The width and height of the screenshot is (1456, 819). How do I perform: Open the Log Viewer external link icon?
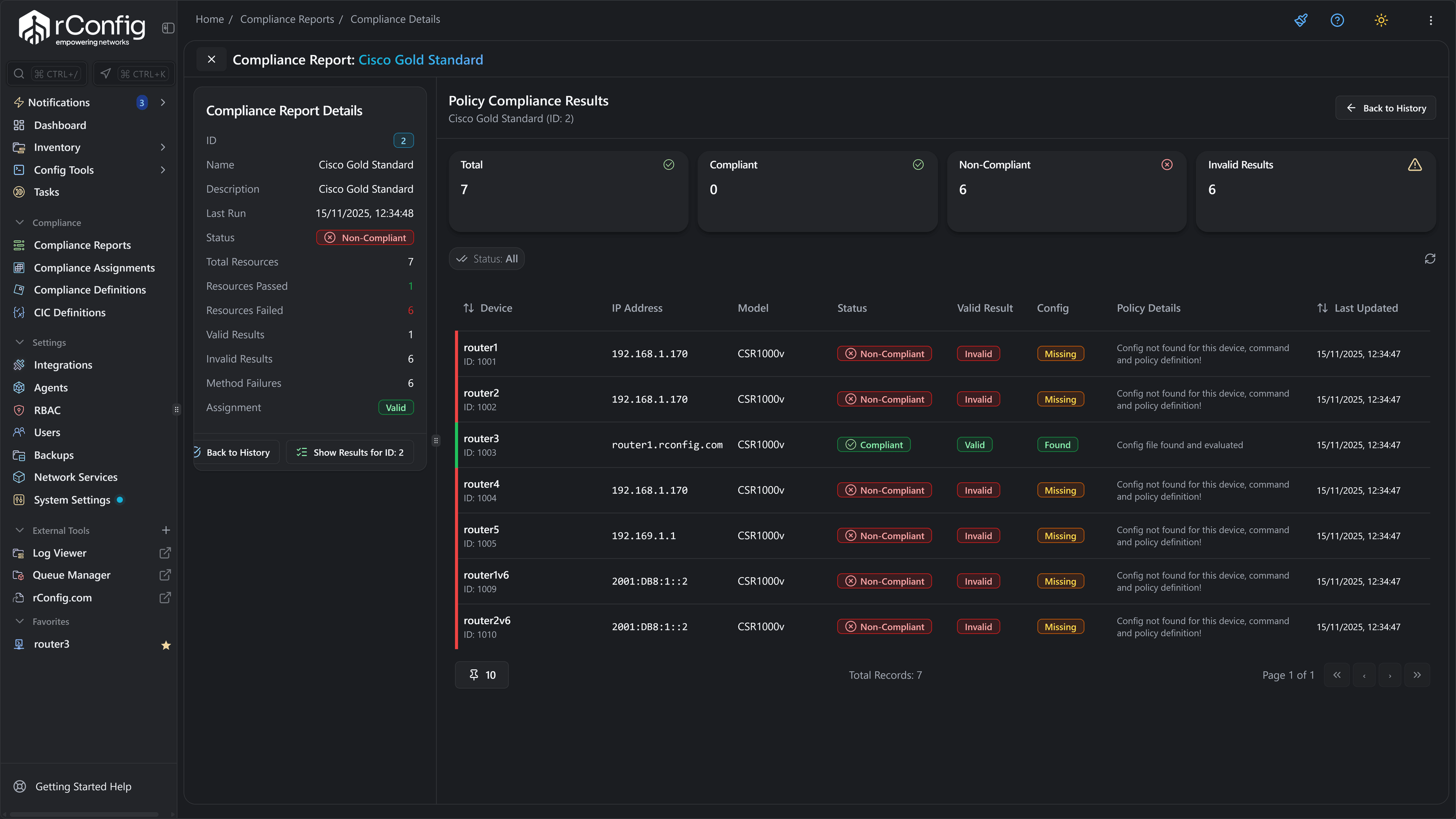point(165,553)
